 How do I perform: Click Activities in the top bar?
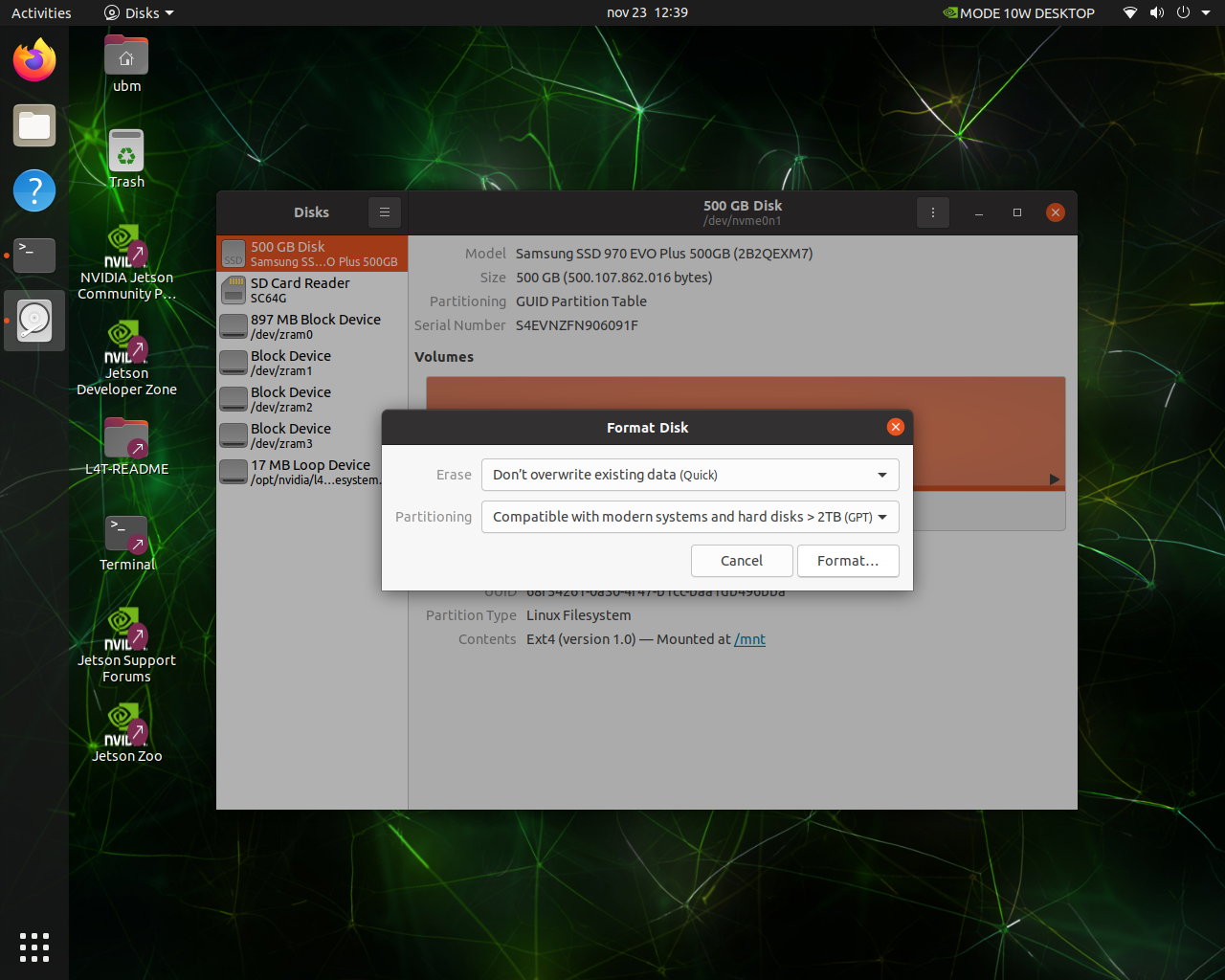tap(41, 13)
